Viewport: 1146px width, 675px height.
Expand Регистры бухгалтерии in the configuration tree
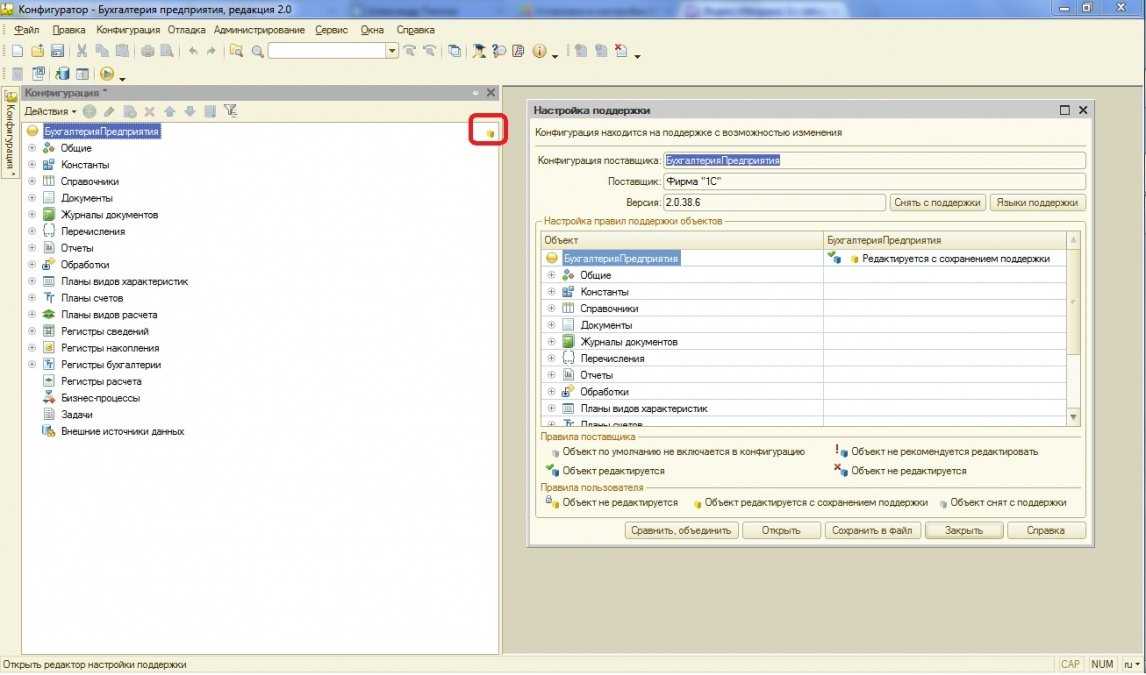(x=32, y=365)
